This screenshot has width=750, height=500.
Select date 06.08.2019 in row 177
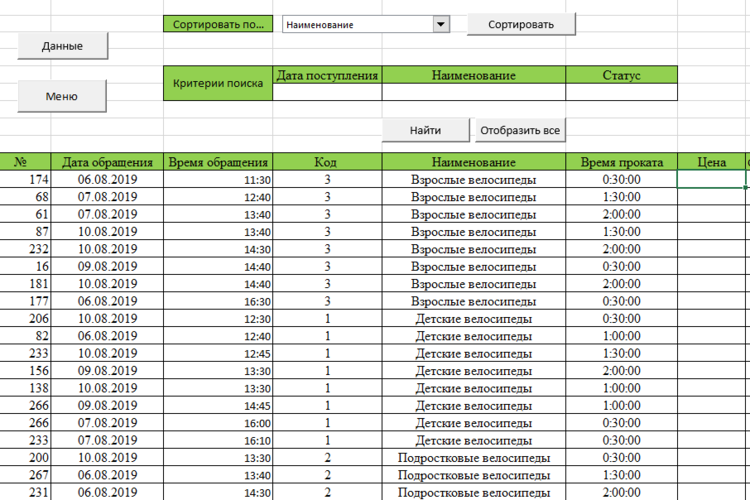click(107, 301)
